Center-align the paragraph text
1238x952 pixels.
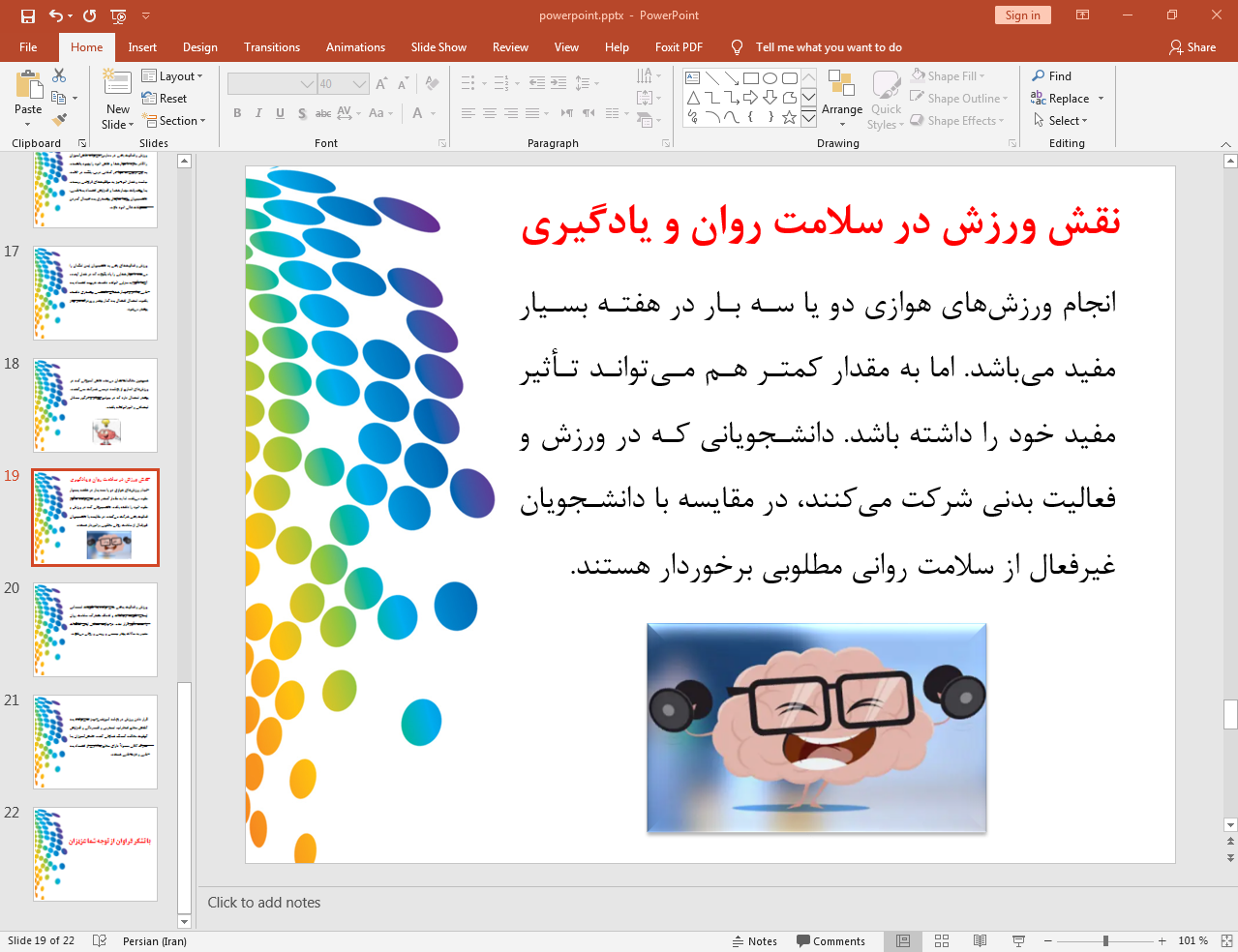point(490,113)
